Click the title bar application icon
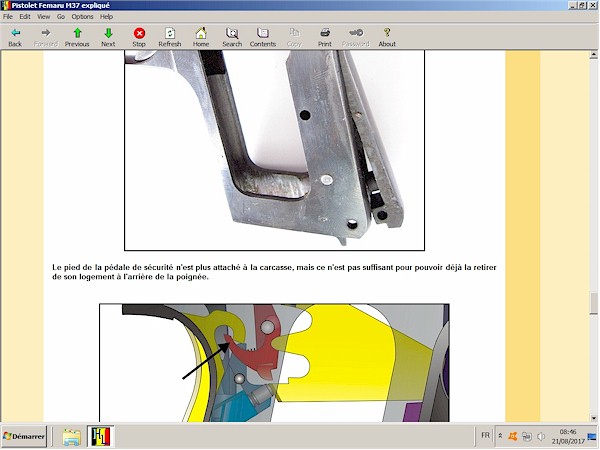 coord(5,5)
